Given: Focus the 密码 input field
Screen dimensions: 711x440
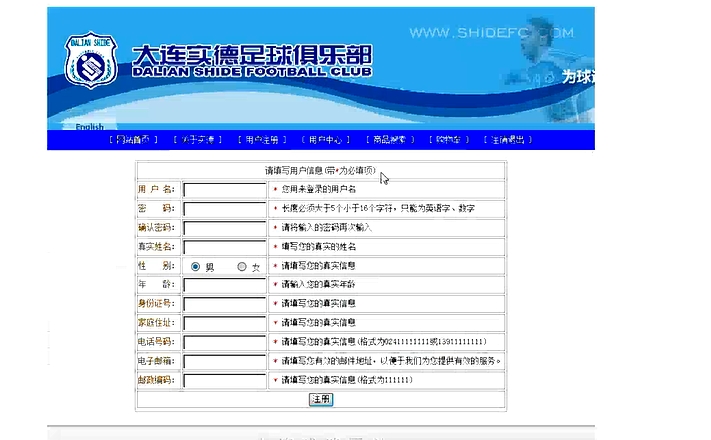Looking at the screenshot, I should pos(224,209).
